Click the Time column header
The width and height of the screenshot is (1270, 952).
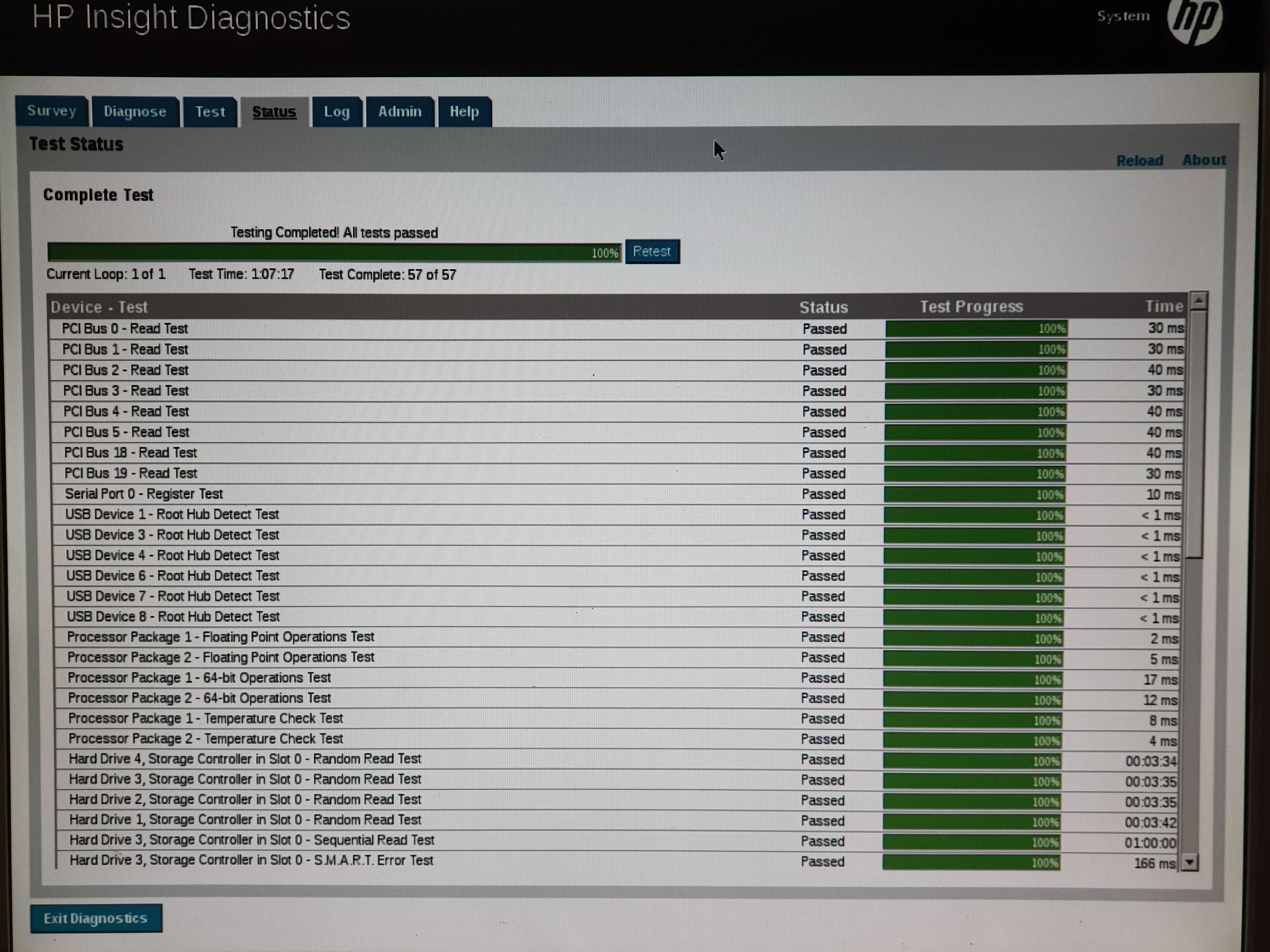tap(1164, 306)
